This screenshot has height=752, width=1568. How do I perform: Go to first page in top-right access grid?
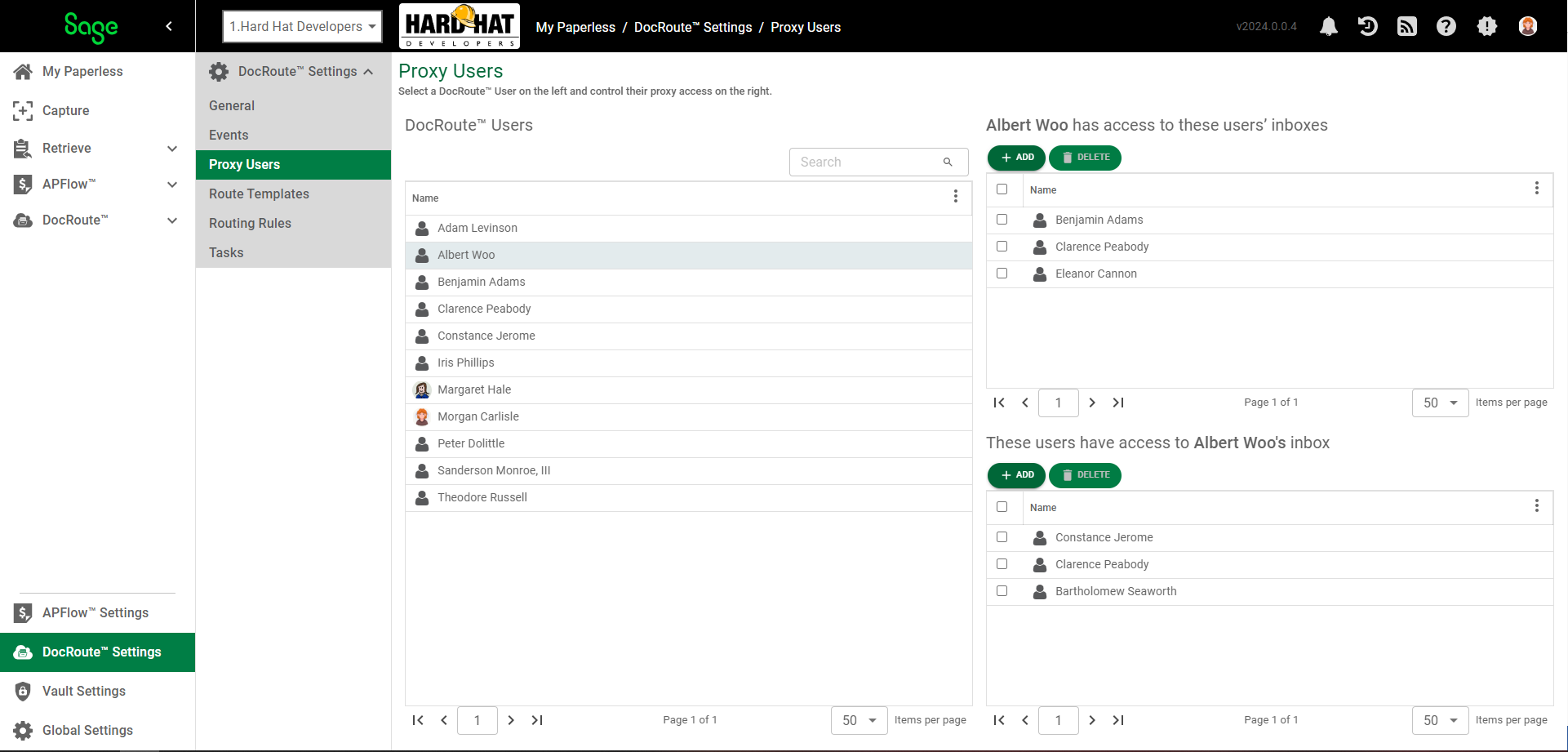tap(999, 403)
